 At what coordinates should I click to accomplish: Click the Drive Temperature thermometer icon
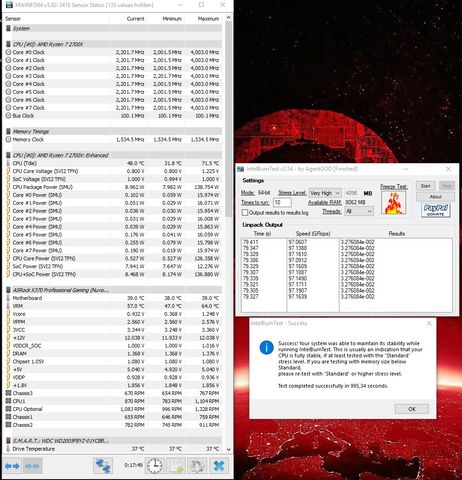tap(8, 449)
